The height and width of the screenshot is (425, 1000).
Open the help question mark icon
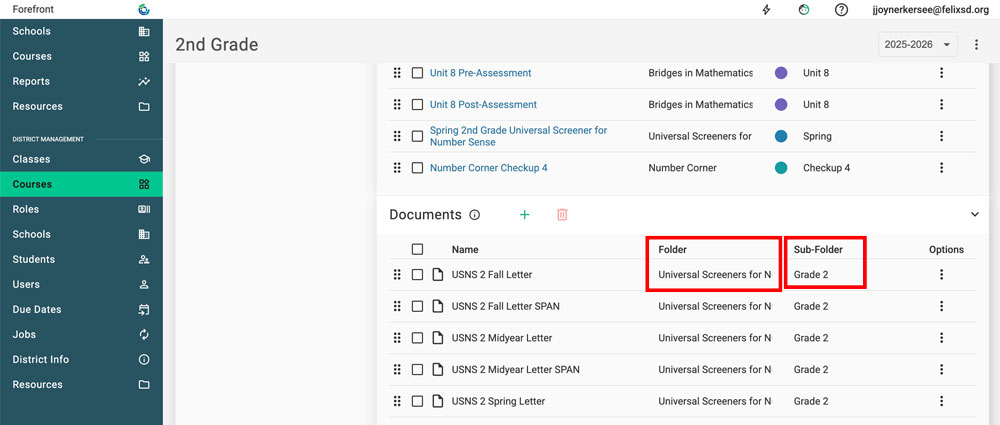tap(842, 10)
